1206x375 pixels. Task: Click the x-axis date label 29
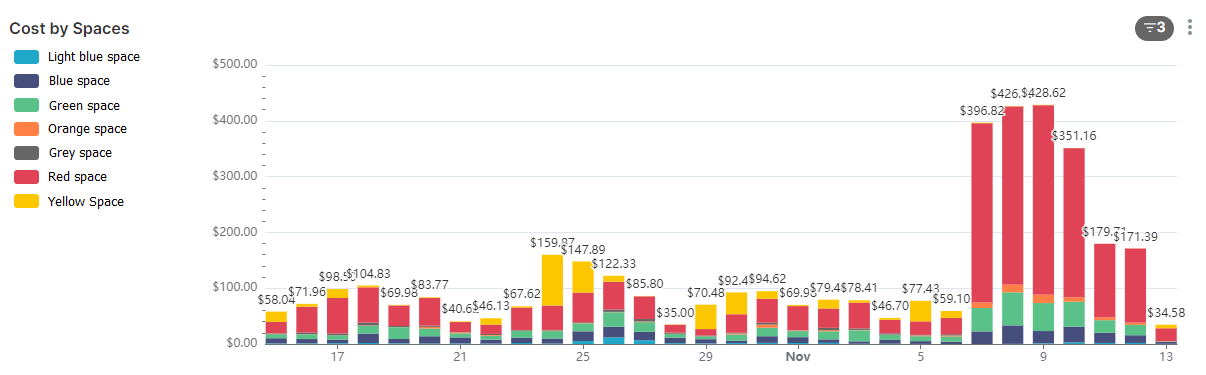click(x=706, y=356)
